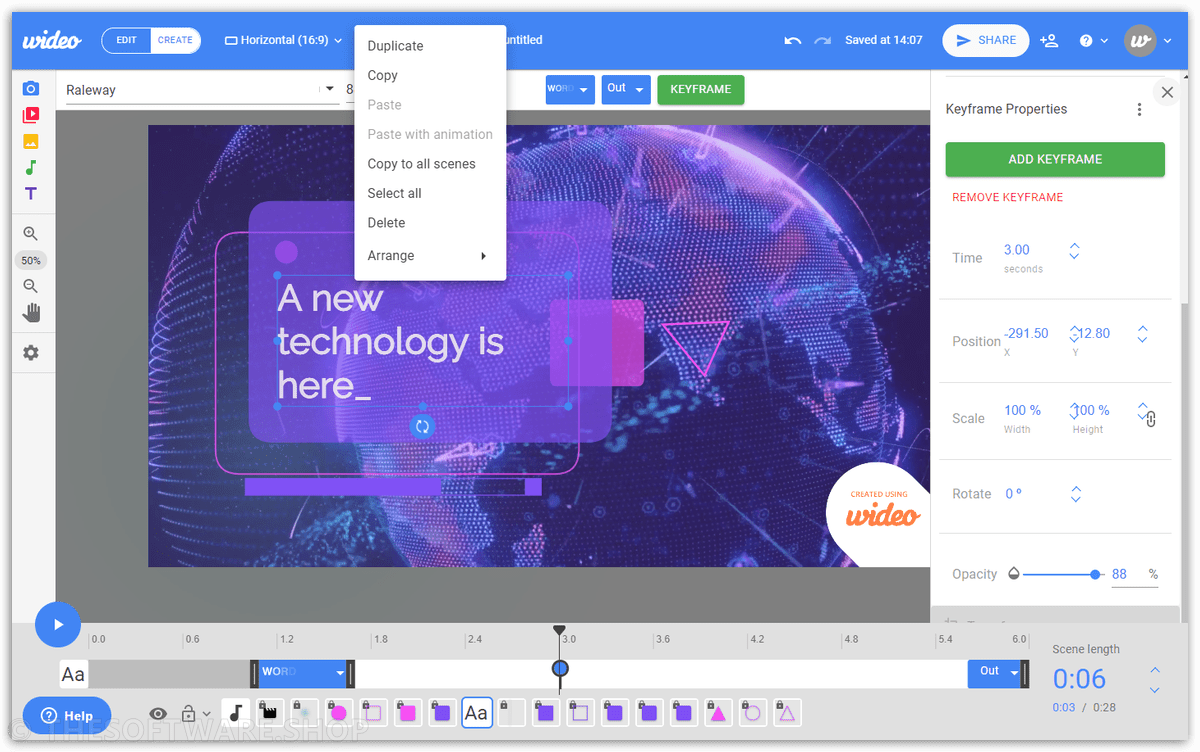
Task: Click the zoom out magnifier icon
Action: click(x=31, y=287)
